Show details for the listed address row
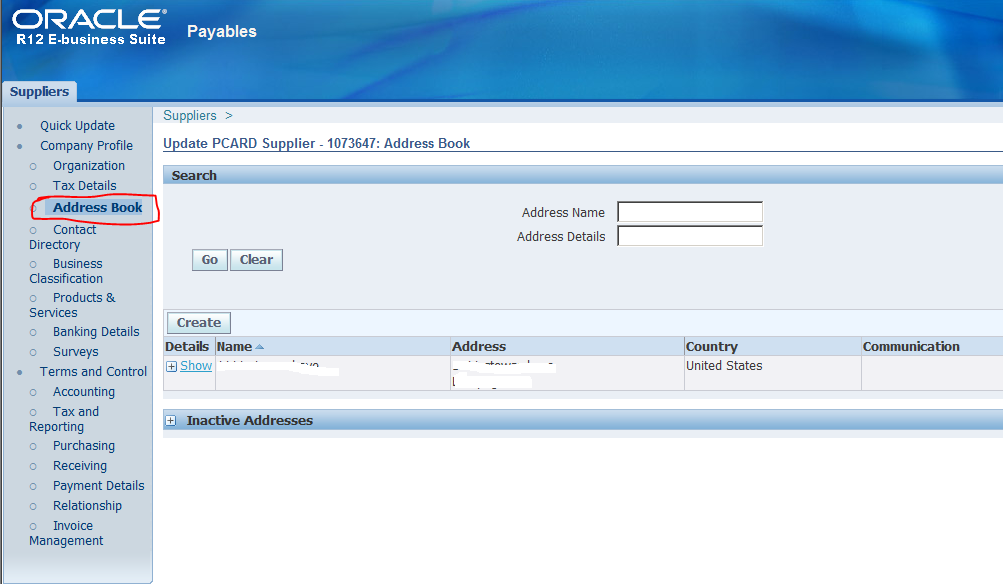Screen dimensions: 1003x584 tap(196, 365)
